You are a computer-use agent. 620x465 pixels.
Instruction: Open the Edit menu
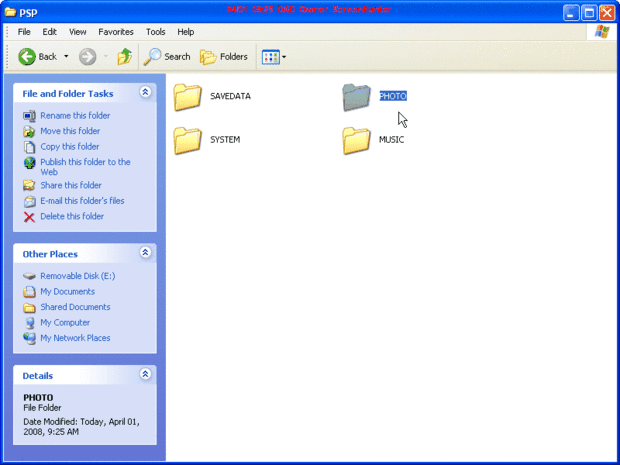(x=49, y=32)
